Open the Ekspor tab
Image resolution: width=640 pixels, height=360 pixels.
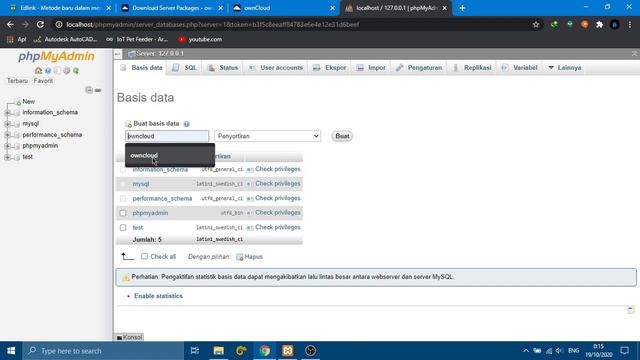[330, 68]
